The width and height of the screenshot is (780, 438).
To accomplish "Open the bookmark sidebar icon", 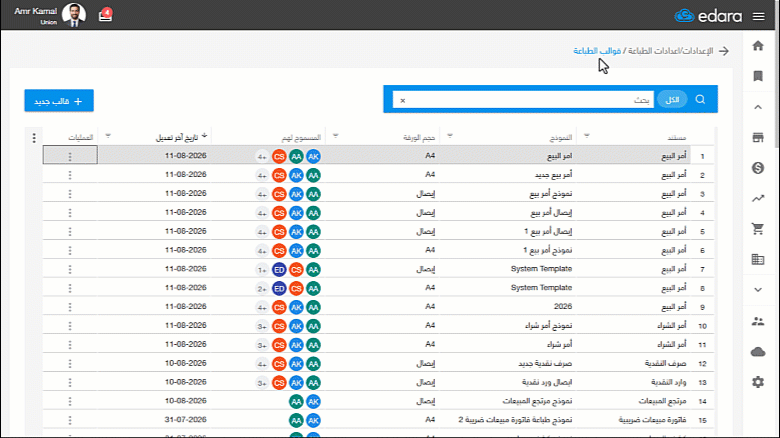I will pyautogui.click(x=758, y=76).
